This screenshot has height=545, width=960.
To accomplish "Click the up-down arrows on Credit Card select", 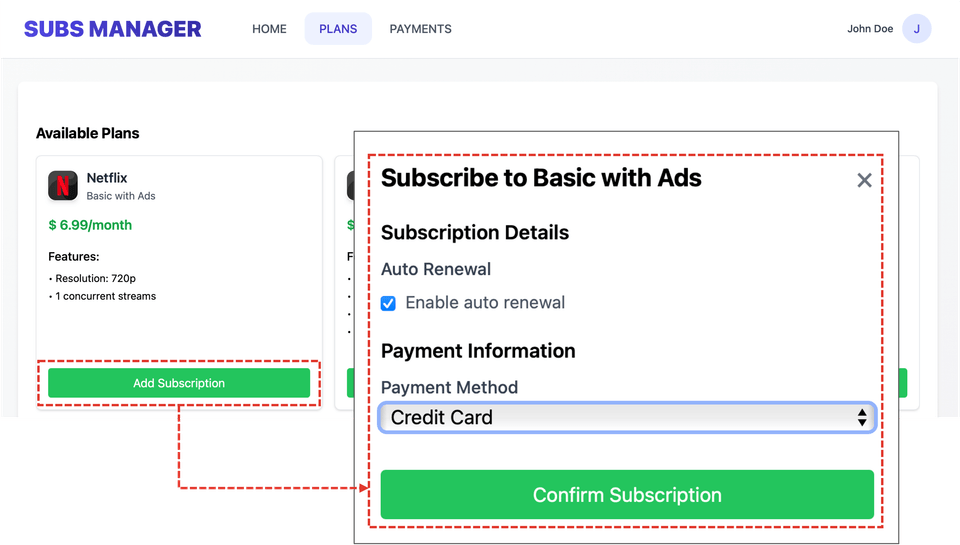I will (862, 417).
